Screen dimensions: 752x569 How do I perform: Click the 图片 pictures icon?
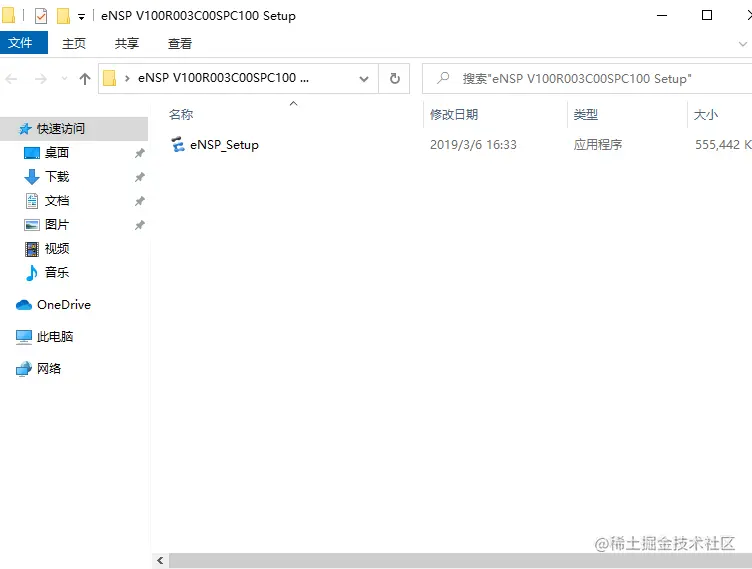pyautogui.click(x=32, y=225)
